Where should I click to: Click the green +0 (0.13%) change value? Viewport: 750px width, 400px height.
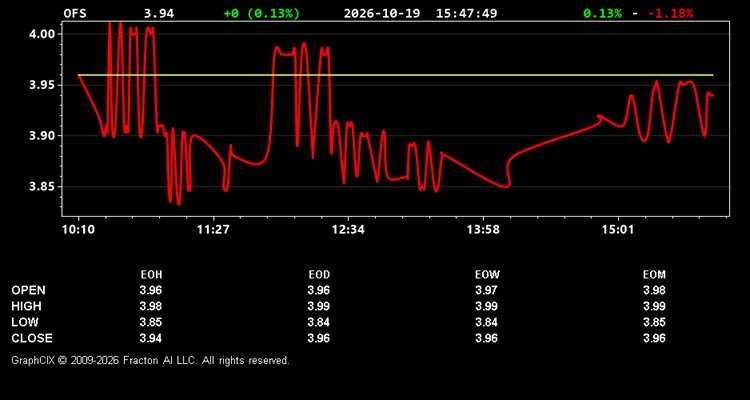coord(262,13)
